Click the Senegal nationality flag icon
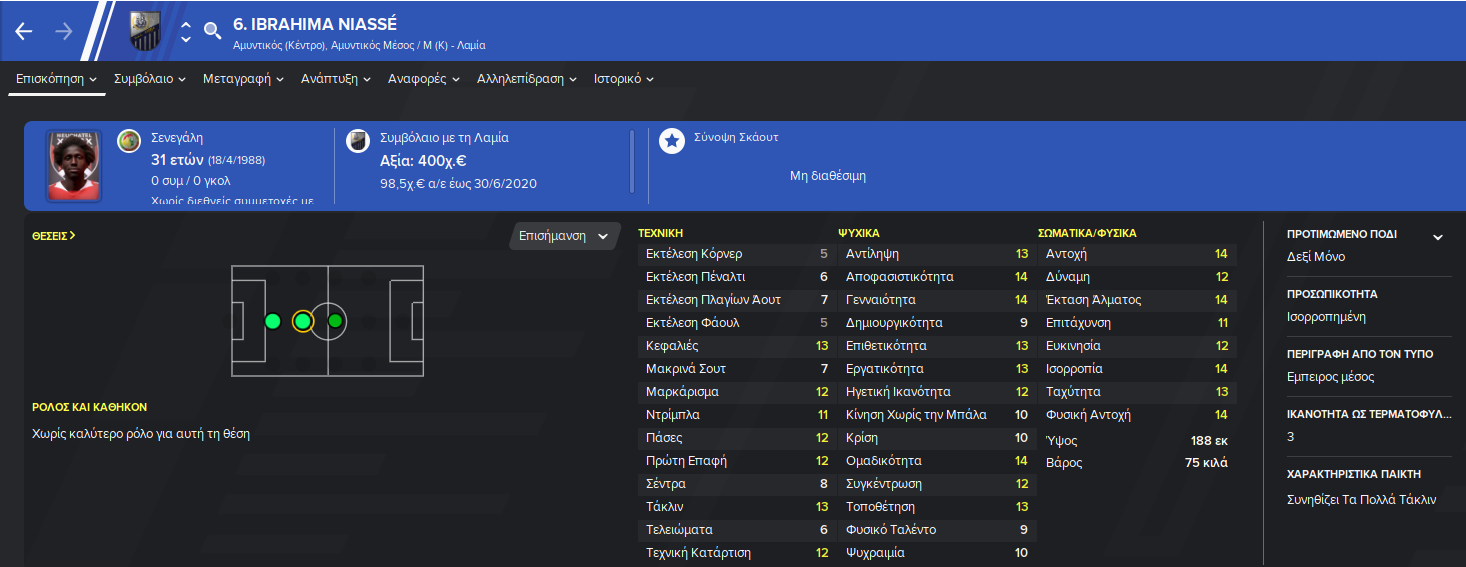Image resolution: width=1466 pixels, height=567 pixels. click(129, 141)
